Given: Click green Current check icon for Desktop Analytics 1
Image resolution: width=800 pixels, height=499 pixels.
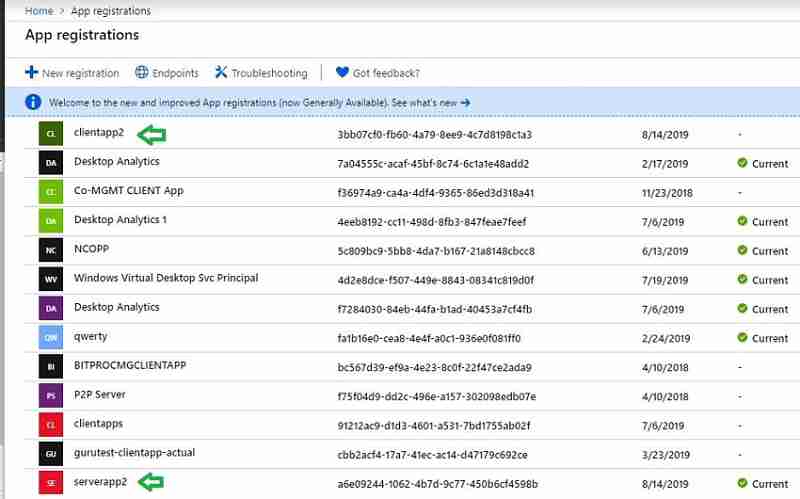Looking at the screenshot, I should click(x=742, y=221).
